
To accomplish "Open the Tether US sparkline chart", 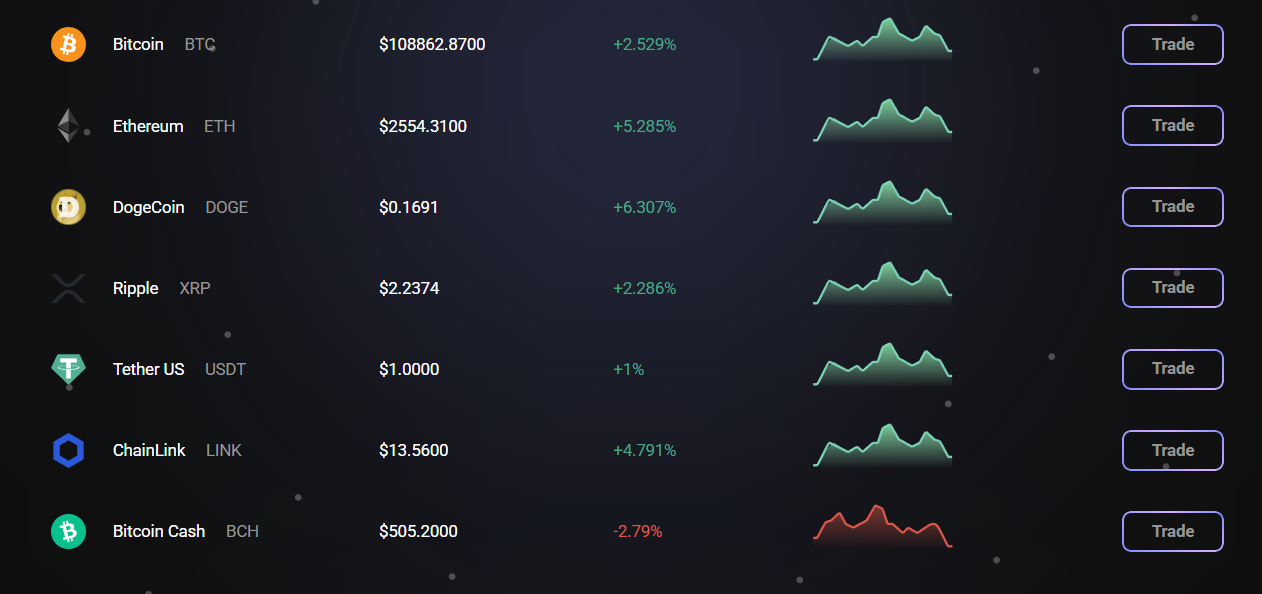I will pyautogui.click(x=883, y=364).
